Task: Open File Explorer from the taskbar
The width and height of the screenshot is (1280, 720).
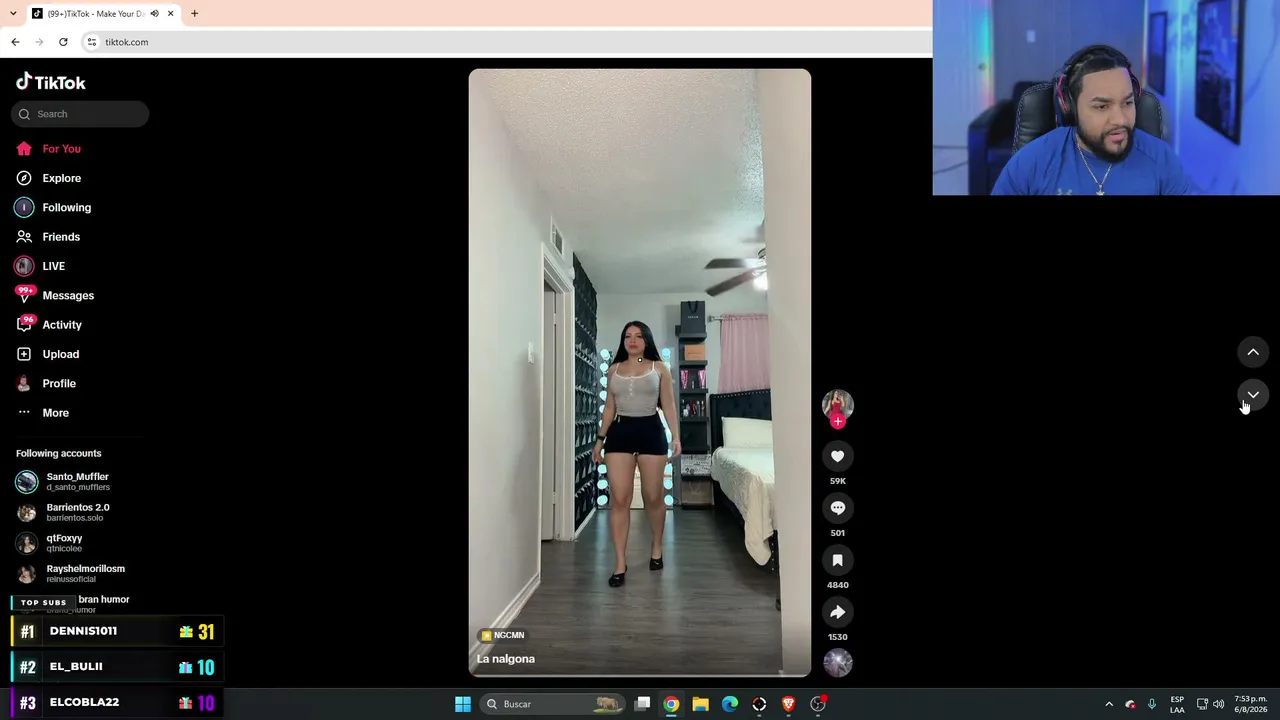Action: click(701, 704)
